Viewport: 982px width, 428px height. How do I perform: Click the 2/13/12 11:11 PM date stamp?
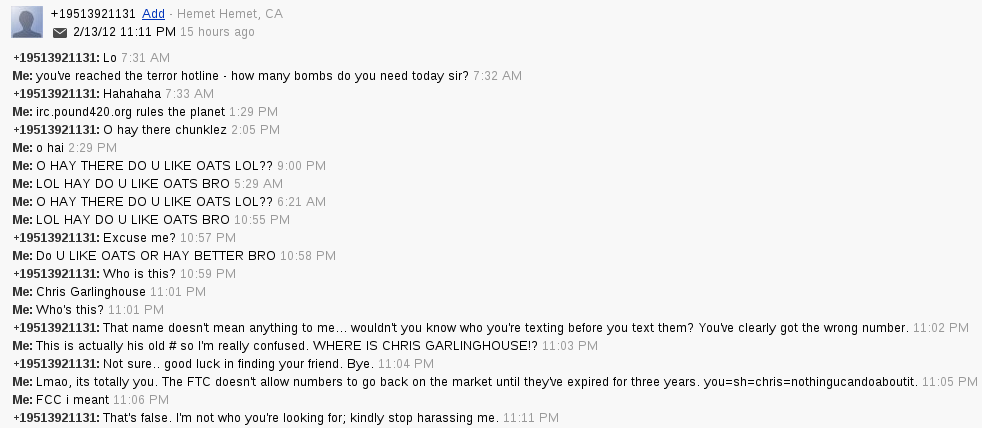point(126,32)
